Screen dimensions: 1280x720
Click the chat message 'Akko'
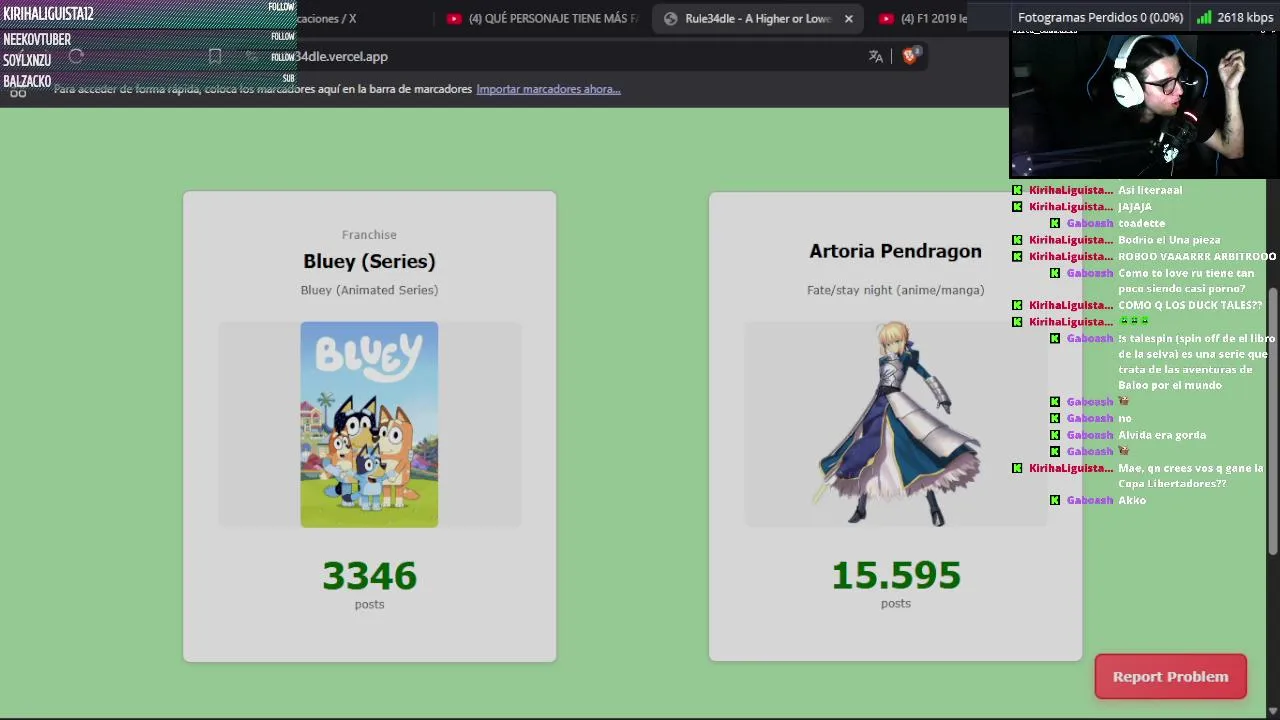[x=1132, y=500]
